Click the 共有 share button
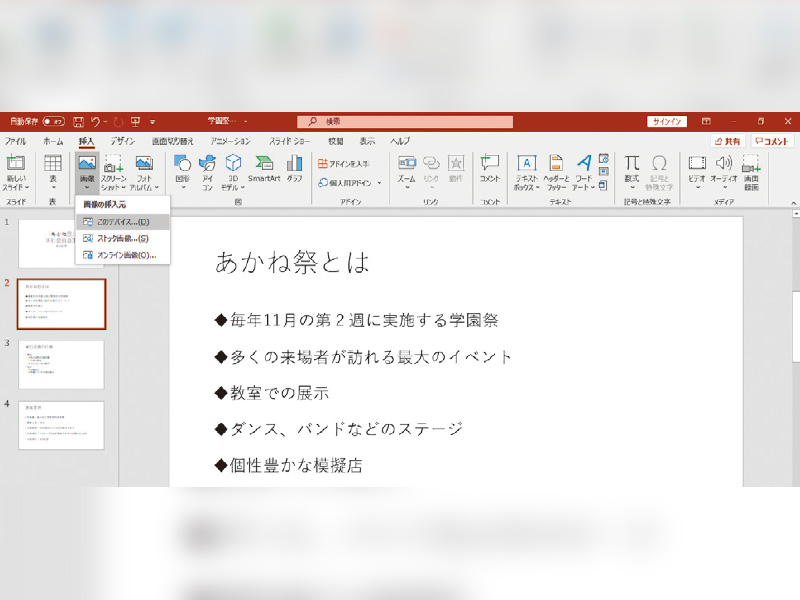Viewport: 800px width, 600px height. pos(728,142)
